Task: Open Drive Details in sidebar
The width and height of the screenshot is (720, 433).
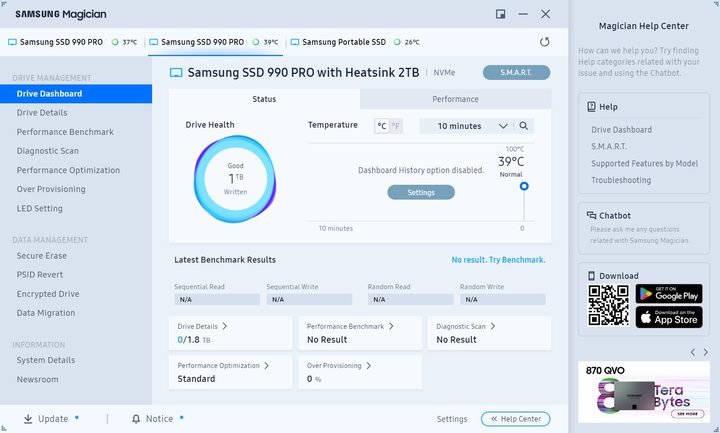Action: coord(42,113)
